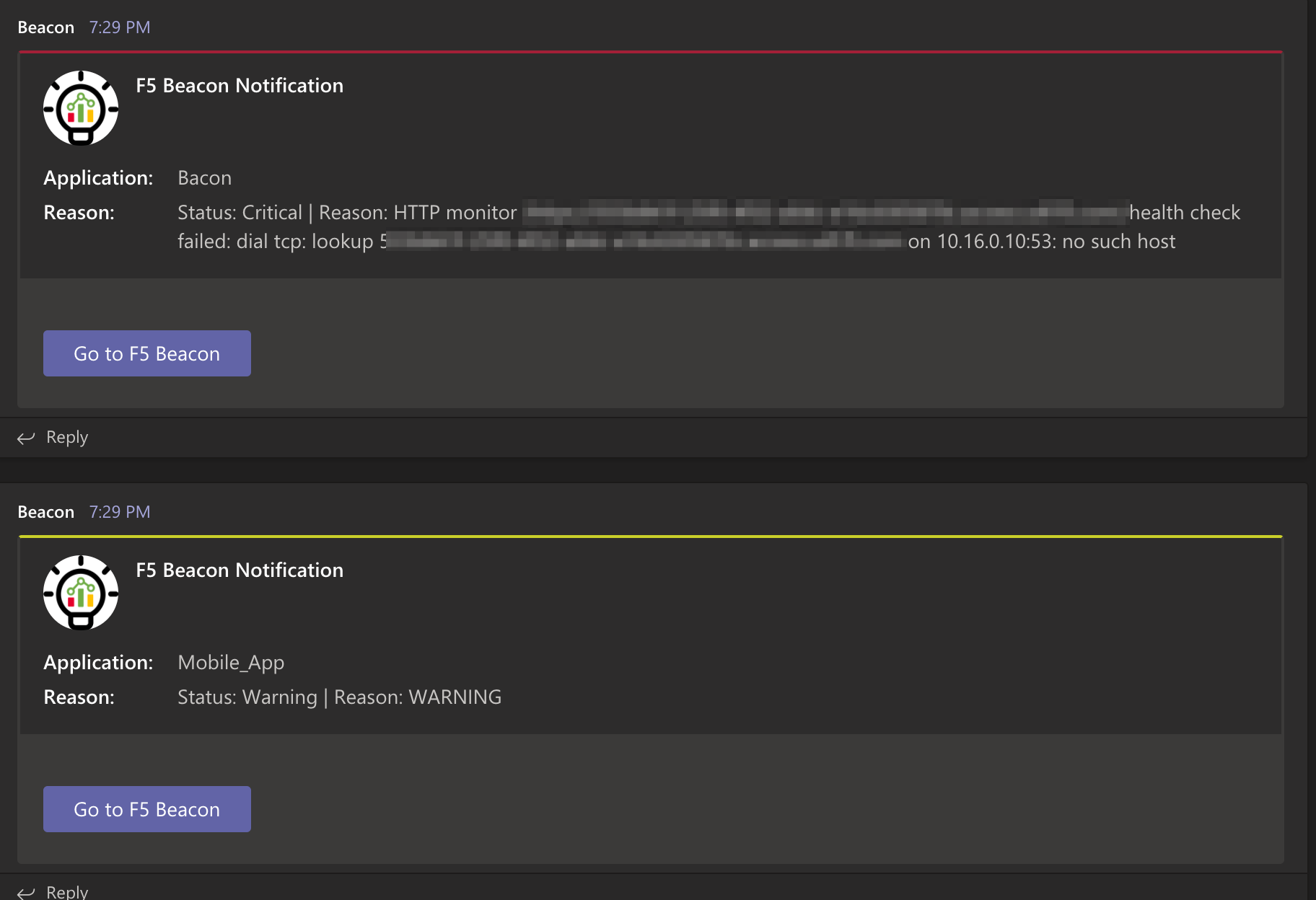Viewport: 1316px width, 900px height.
Task: Open Go to F5 Beacon for Mobile_App alert
Action: coord(147,809)
